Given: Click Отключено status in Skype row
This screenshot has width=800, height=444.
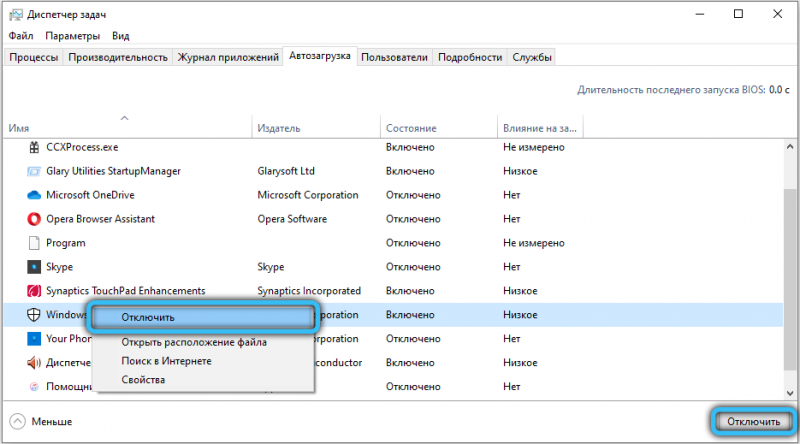Looking at the screenshot, I should (413, 267).
